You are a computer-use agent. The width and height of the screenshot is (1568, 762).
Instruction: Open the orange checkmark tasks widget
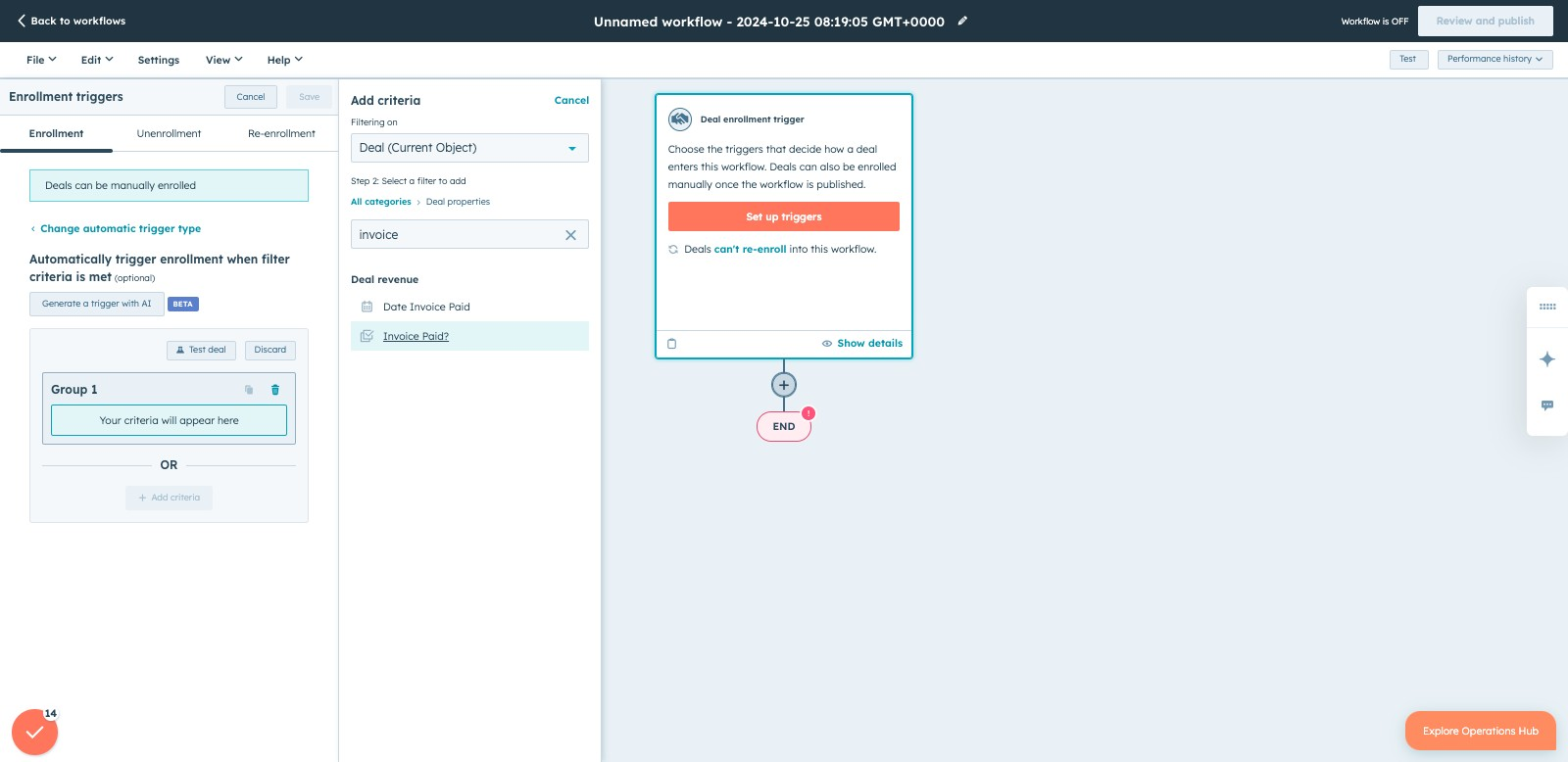(x=34, y=732)
